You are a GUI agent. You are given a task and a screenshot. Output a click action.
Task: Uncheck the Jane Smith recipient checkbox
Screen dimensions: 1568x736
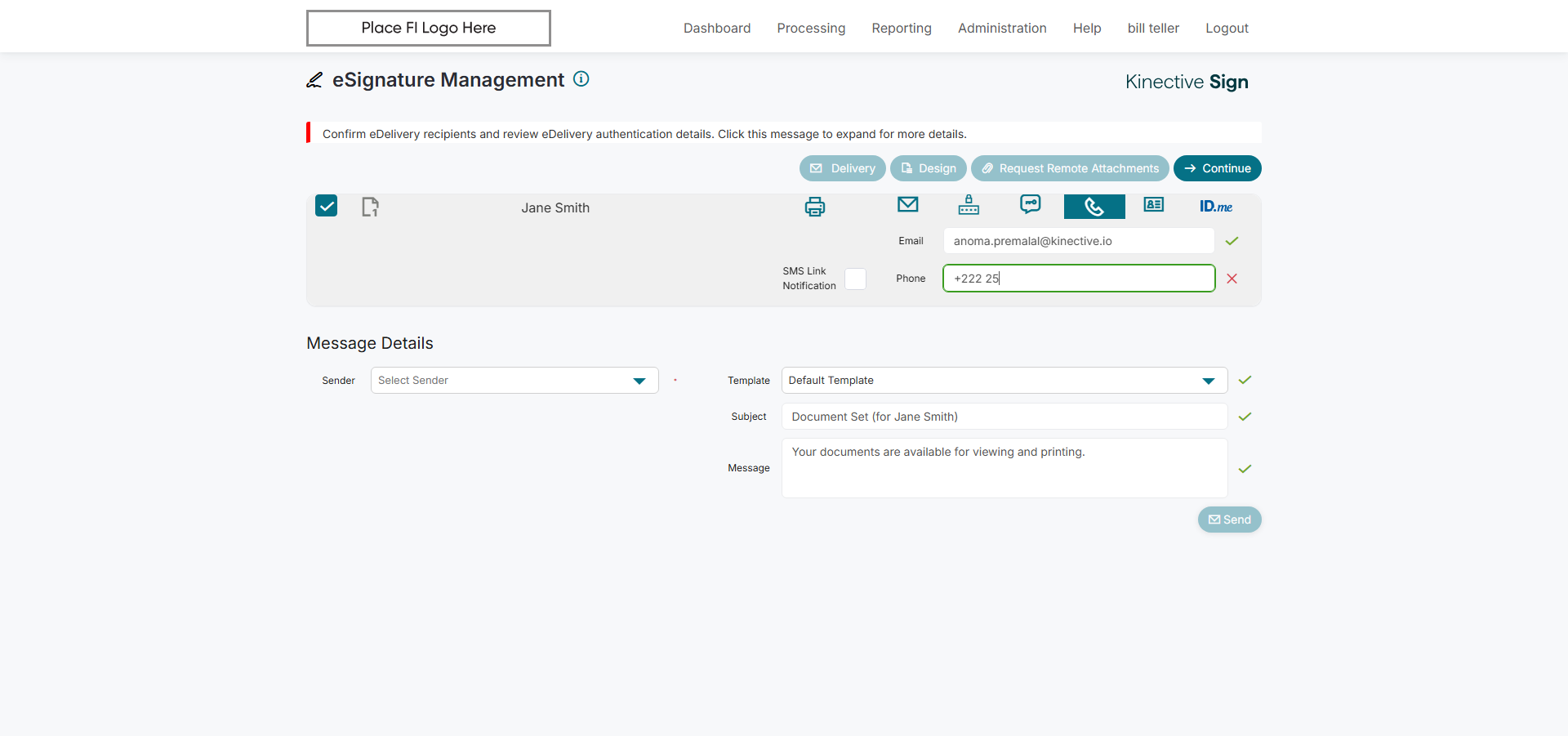pyautogui.click(x=326, y=206)
